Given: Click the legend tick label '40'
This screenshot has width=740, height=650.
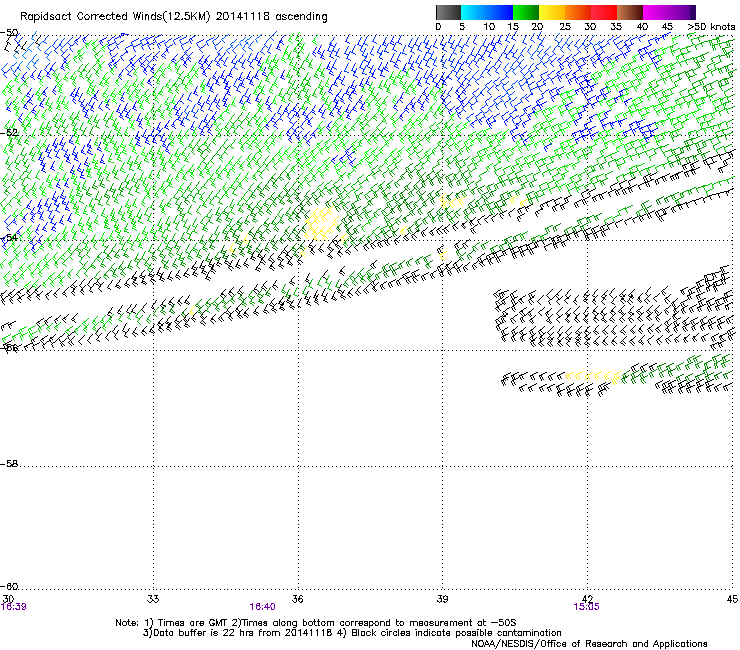Looking at the screenshot, I should tap(642, 27).
